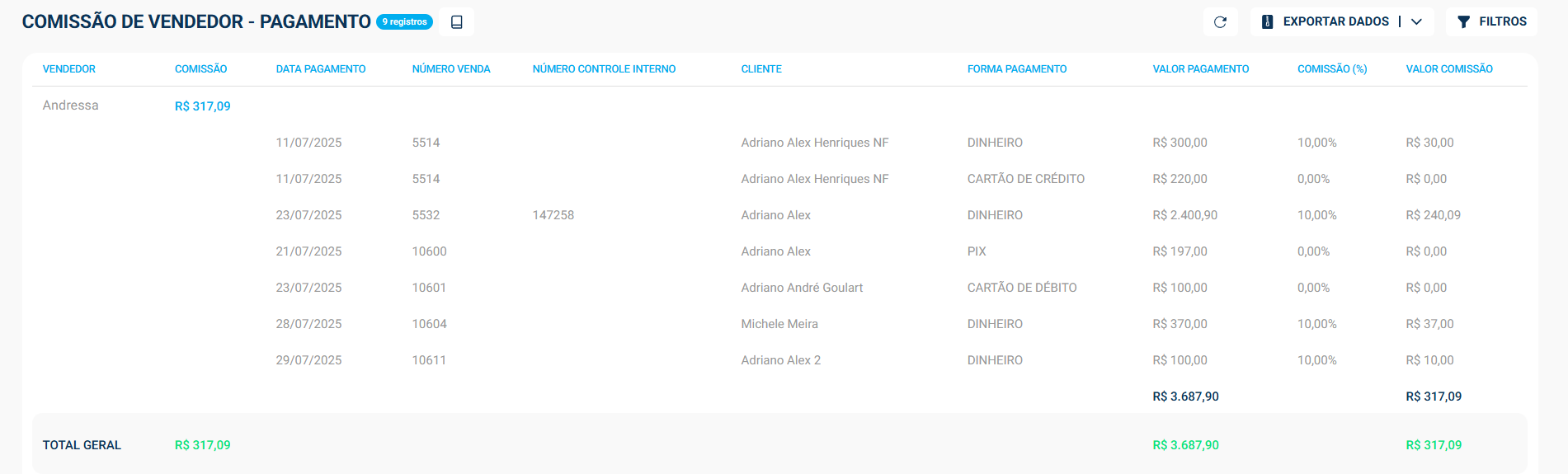Click the Exportar Dados button label

point(1335,22)
